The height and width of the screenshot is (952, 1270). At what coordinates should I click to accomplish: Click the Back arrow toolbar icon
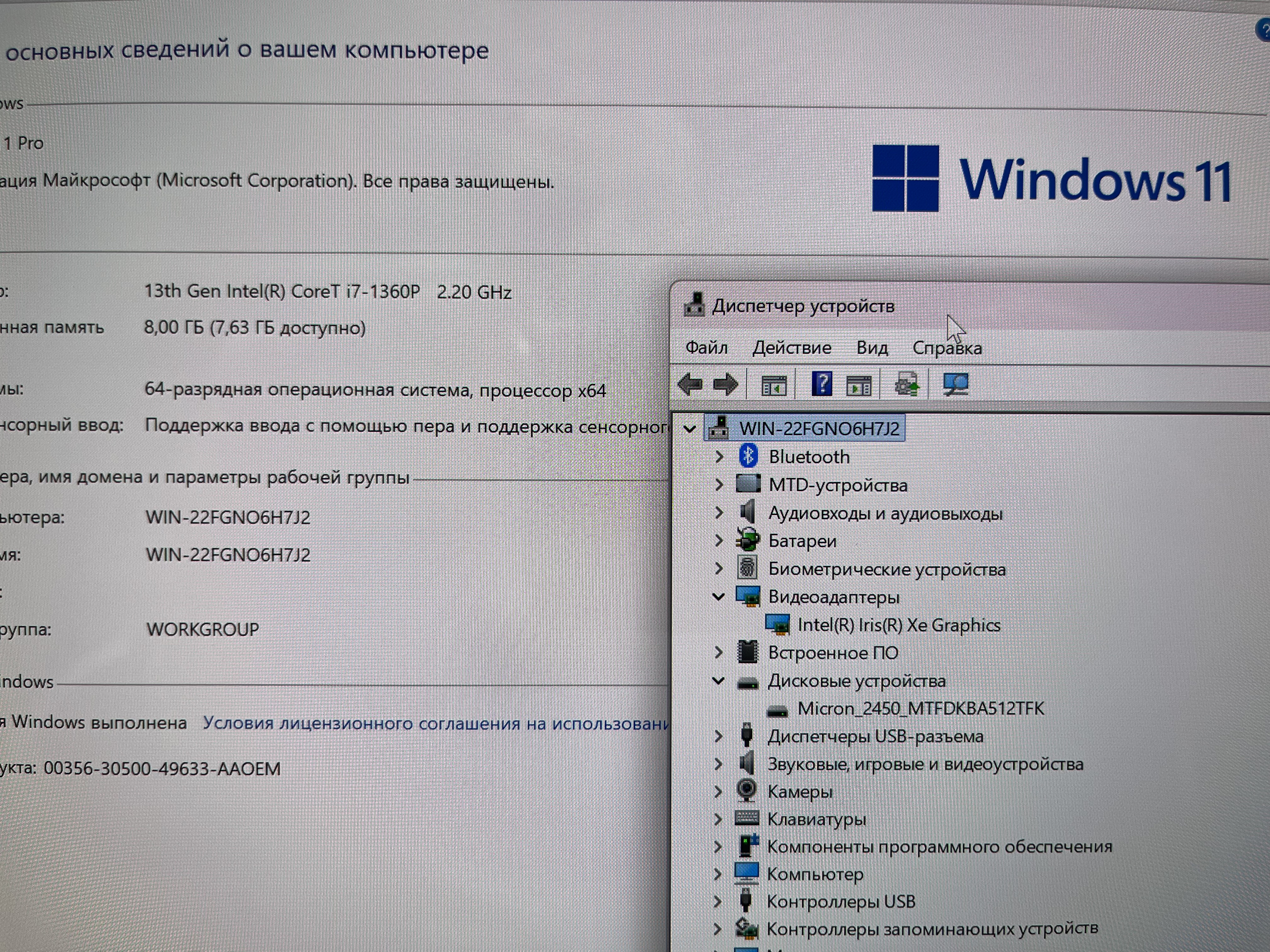(689, 384)
